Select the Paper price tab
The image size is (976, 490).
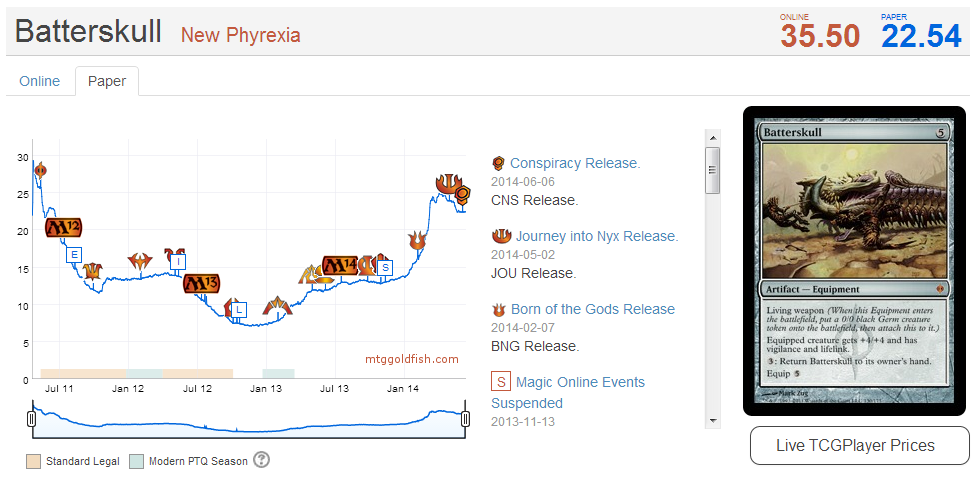(107, 81)
